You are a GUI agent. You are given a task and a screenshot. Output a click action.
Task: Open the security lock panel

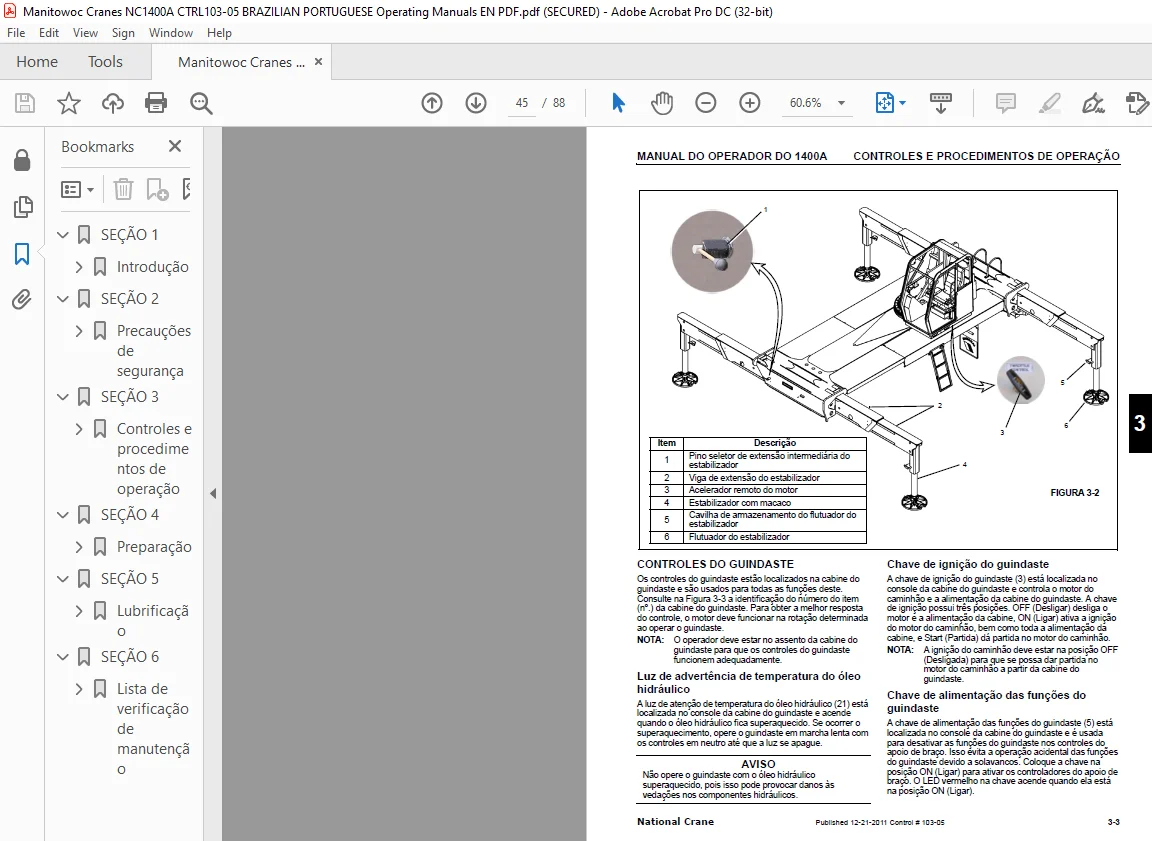pyautogui.click(x=22, y=159)
